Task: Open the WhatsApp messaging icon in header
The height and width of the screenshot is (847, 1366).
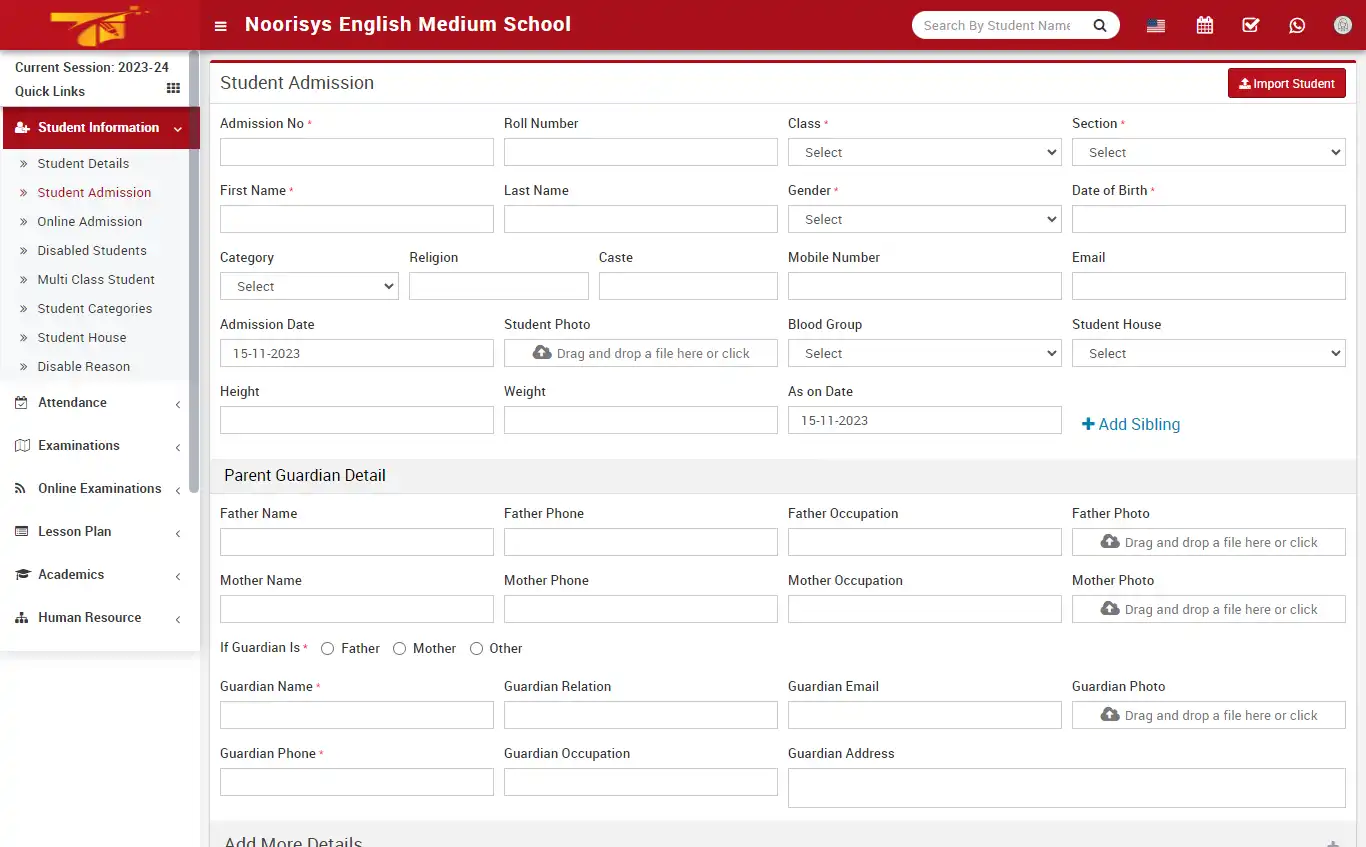Action: (1297, 25)
